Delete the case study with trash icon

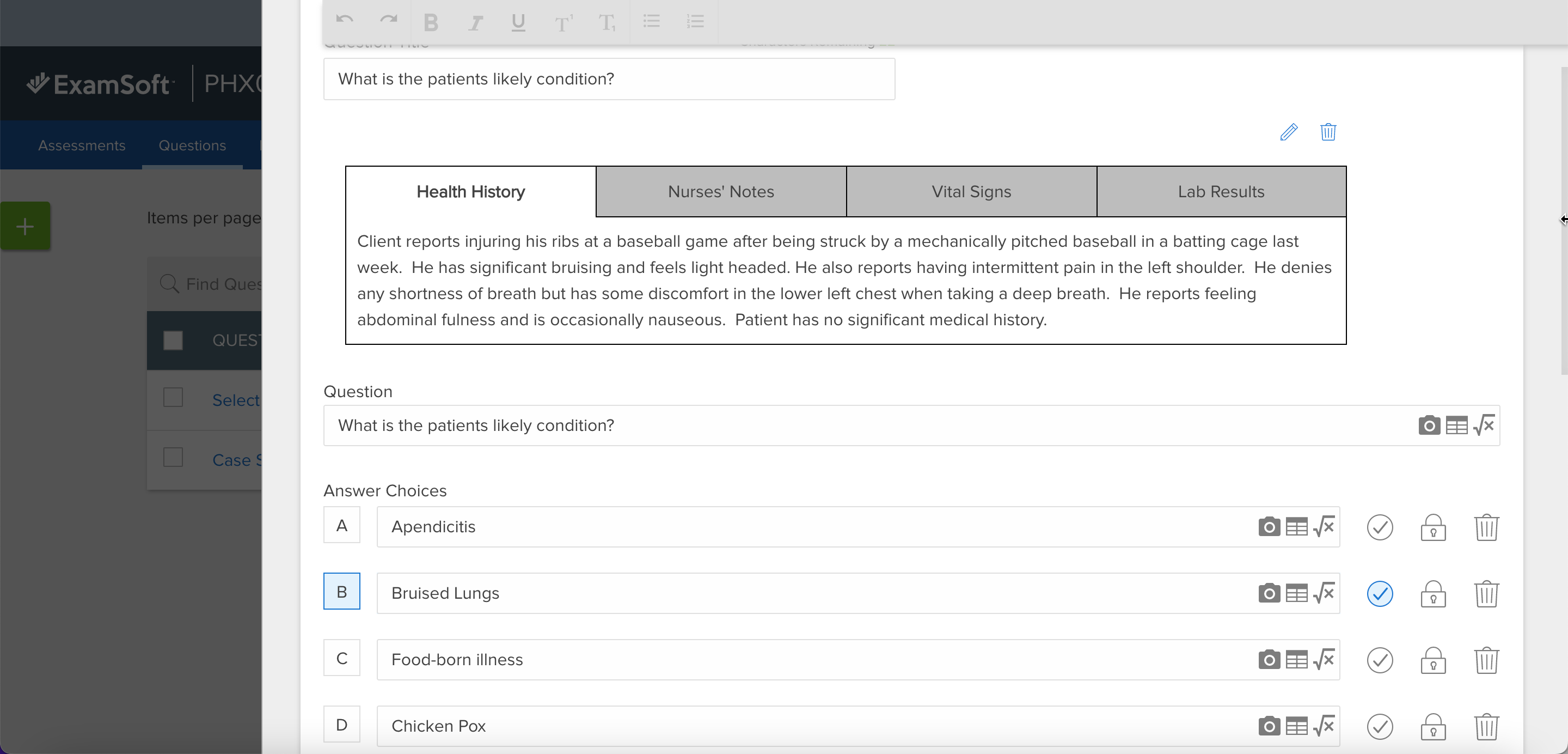tap(1328, 131)
